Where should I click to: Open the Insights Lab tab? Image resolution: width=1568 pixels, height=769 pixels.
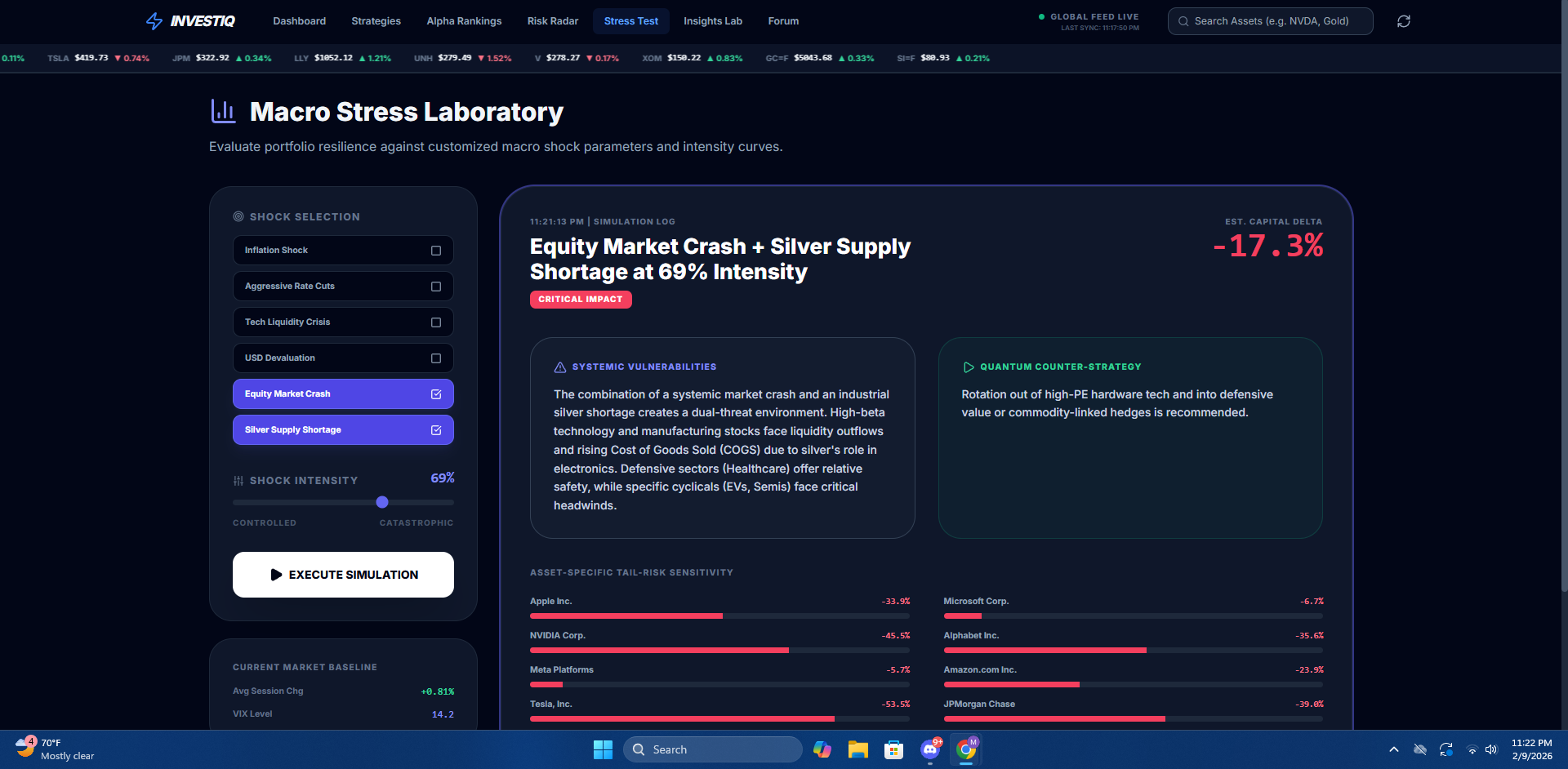click(x=713, y=21)
